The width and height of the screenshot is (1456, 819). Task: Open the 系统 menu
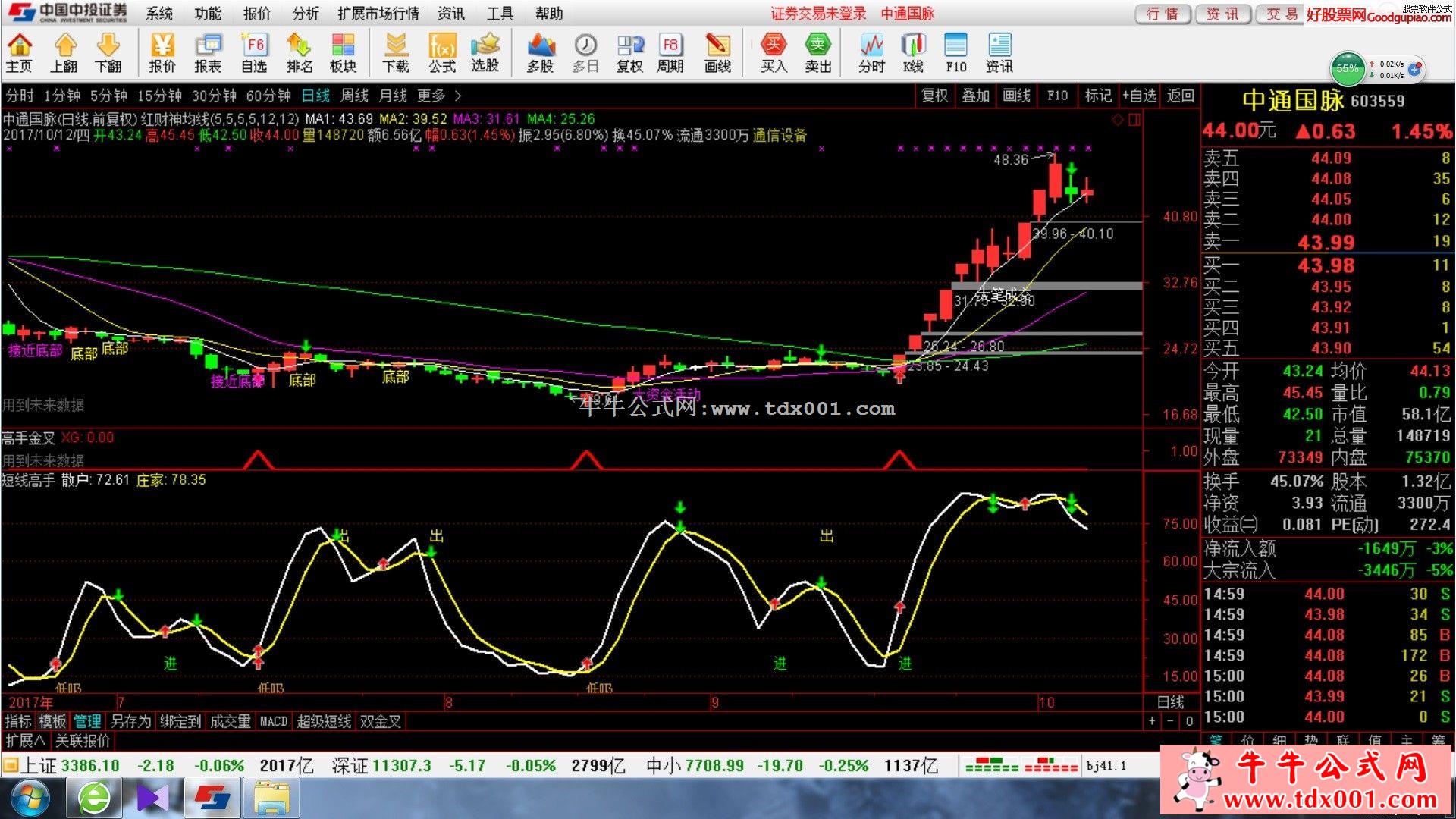[159, 14]
